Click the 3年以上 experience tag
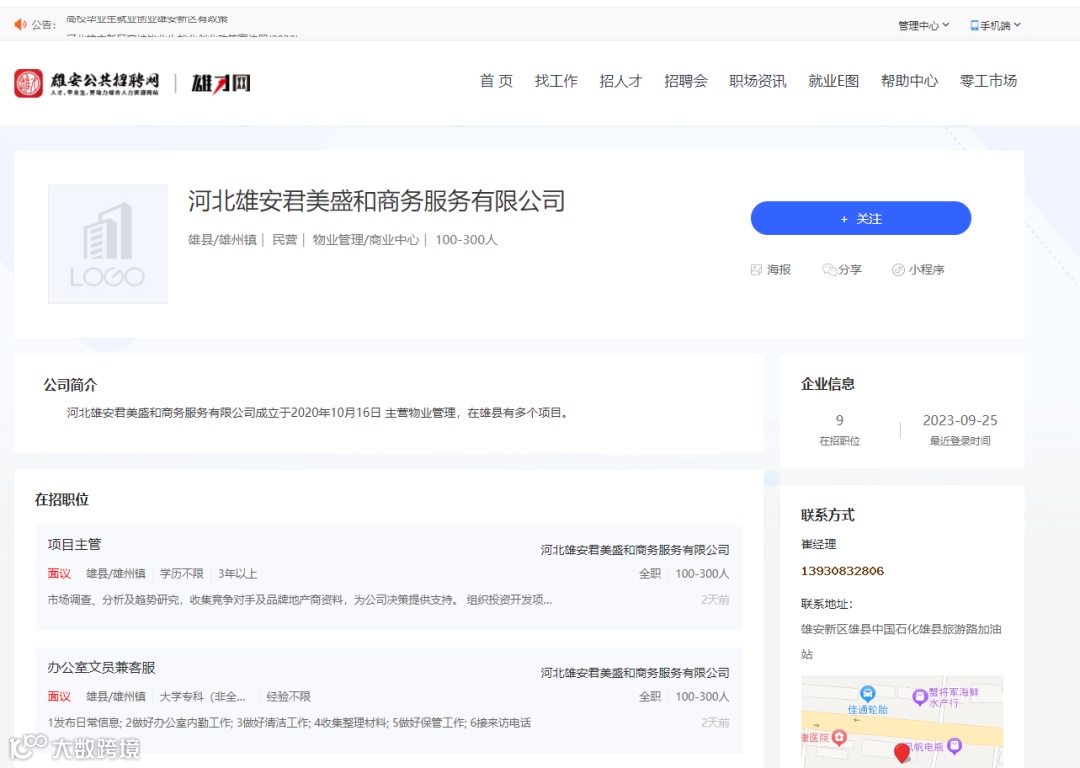The width and height of the screenshot is (1080, 768). tap(238, 574)
